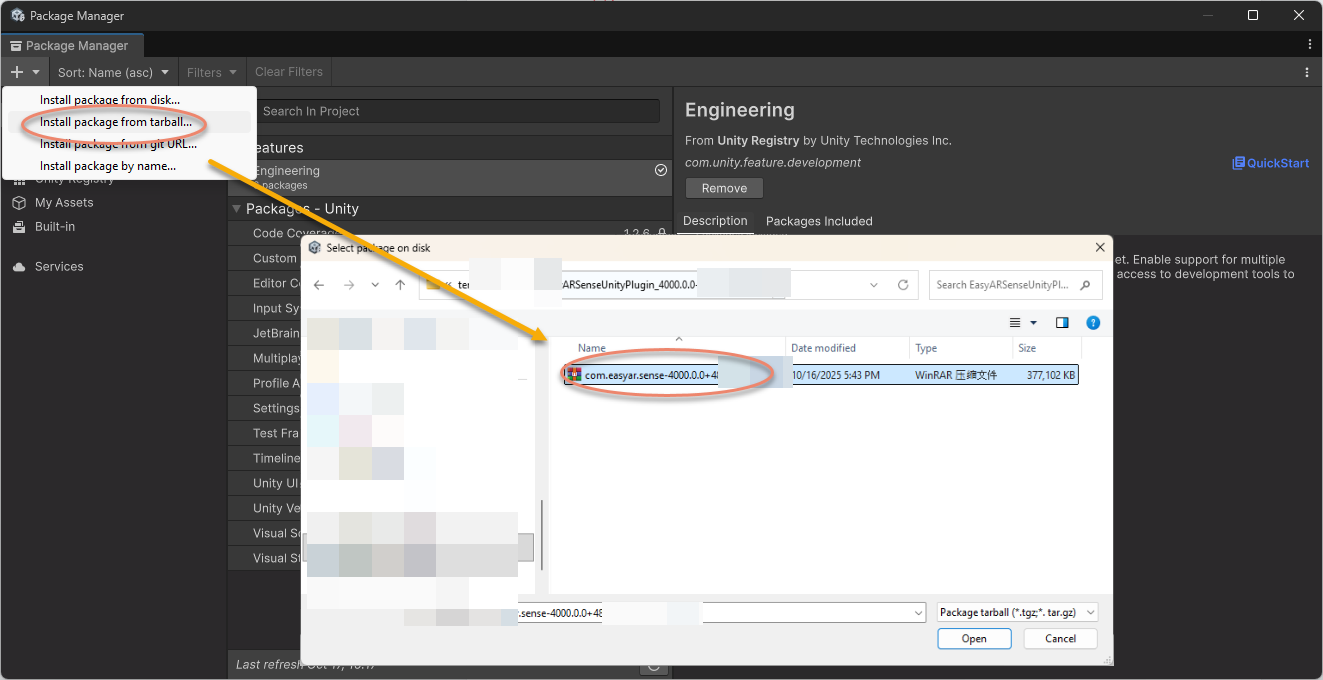This screenshot has height=680, width=1323.
Task: Open the file dialog help icon
Action: click(1093, 323)
